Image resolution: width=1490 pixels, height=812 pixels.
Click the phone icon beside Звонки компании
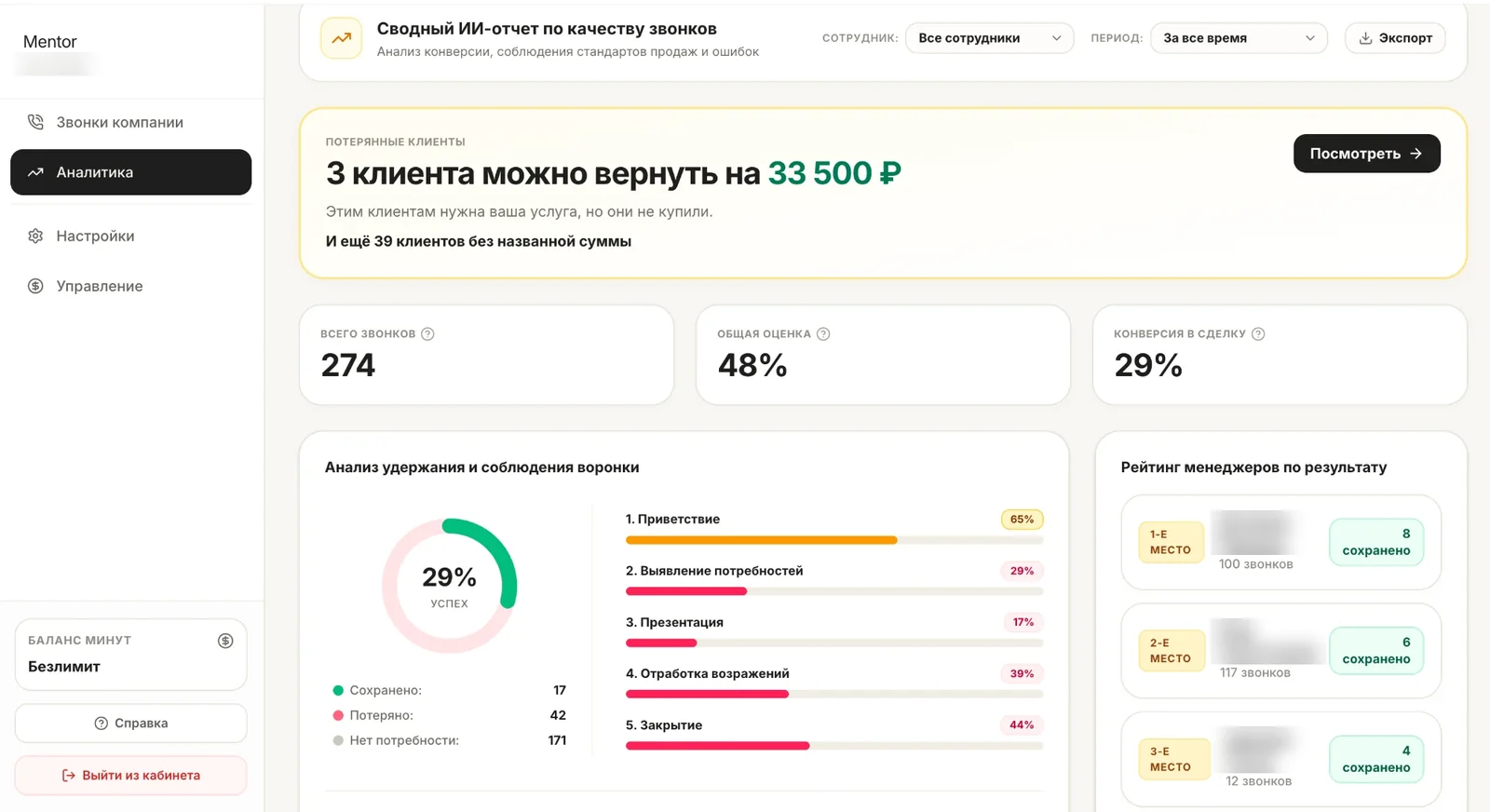click(35, 122)
